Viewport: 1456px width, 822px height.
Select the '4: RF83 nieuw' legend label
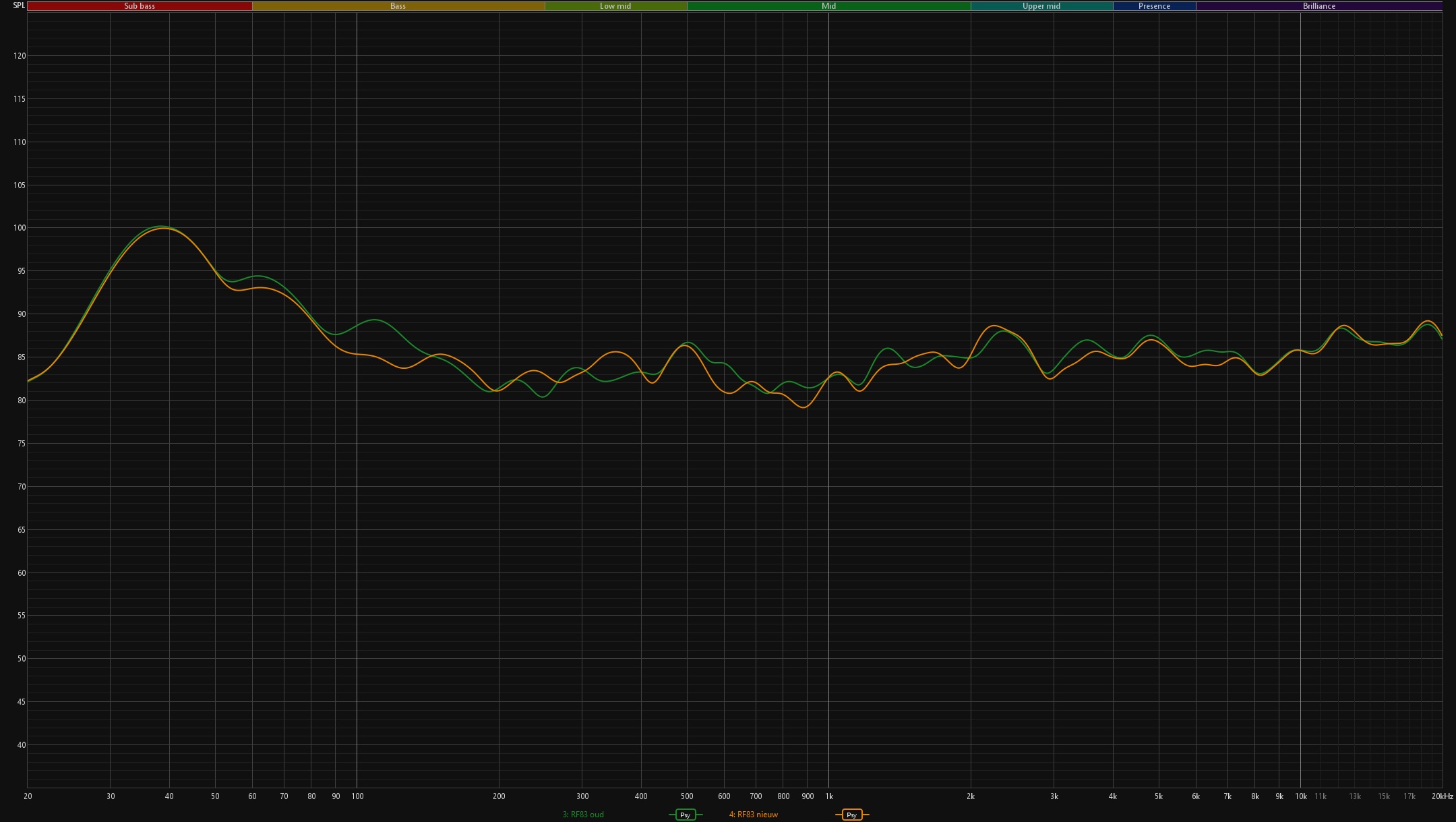point(754,815)
